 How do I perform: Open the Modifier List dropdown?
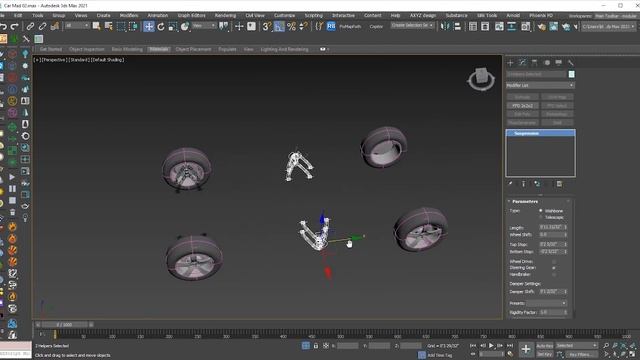coord(540,85)
